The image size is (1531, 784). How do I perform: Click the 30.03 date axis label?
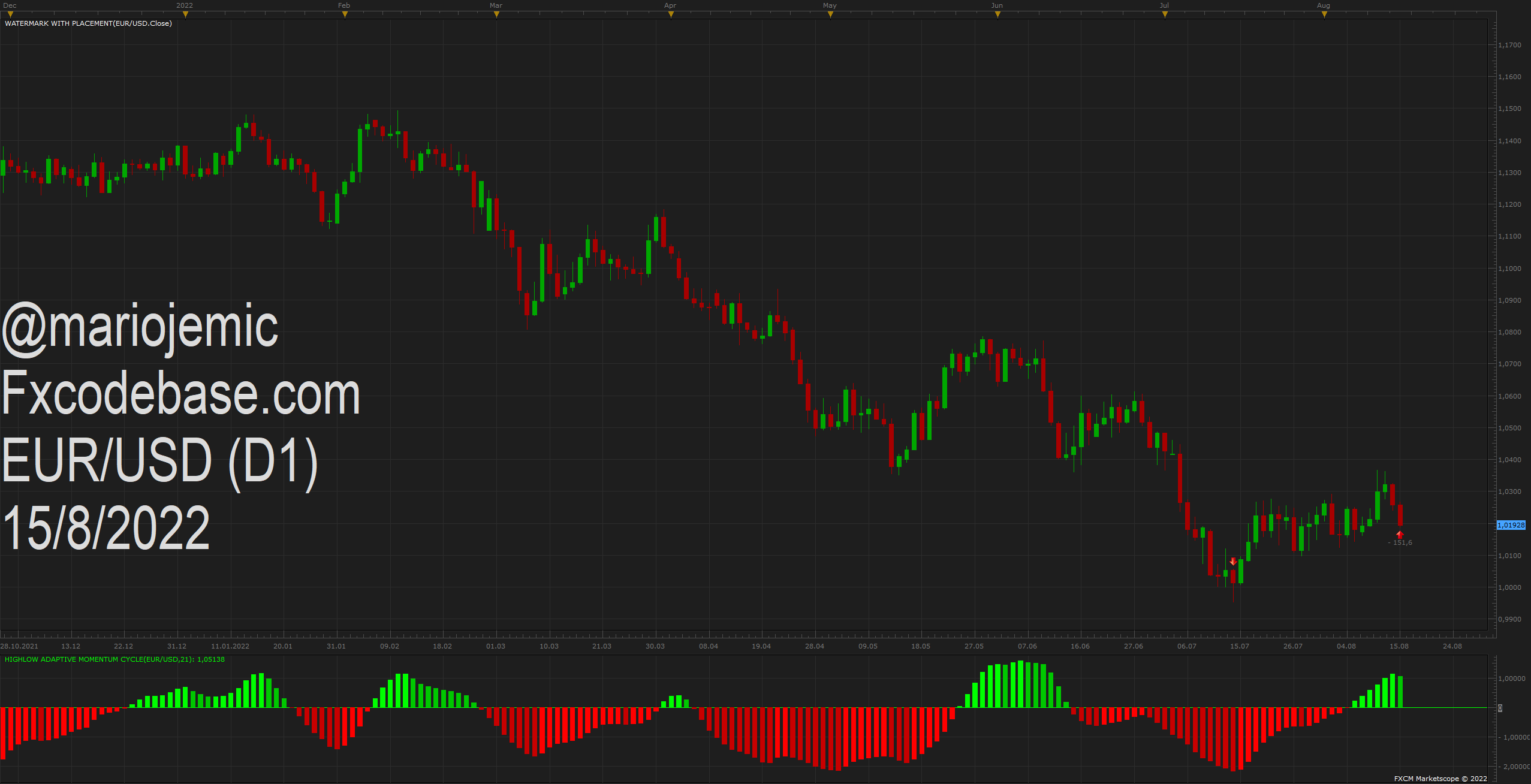click(x=655, y=646)
